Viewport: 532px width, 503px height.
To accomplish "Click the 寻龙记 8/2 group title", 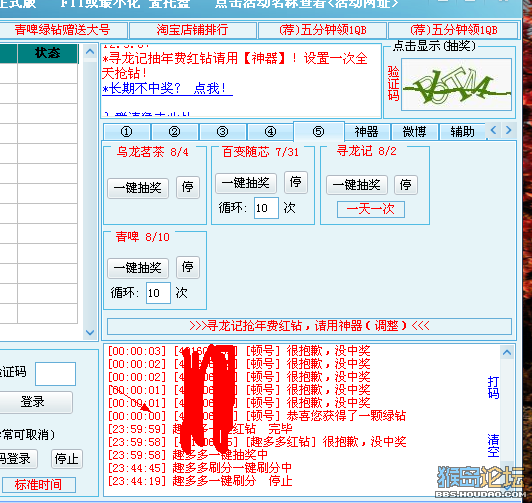I will click(x=366, y=151).
